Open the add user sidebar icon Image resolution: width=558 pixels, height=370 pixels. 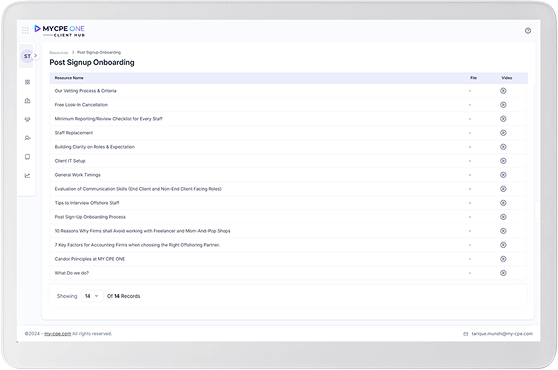(x=27, y=138)
